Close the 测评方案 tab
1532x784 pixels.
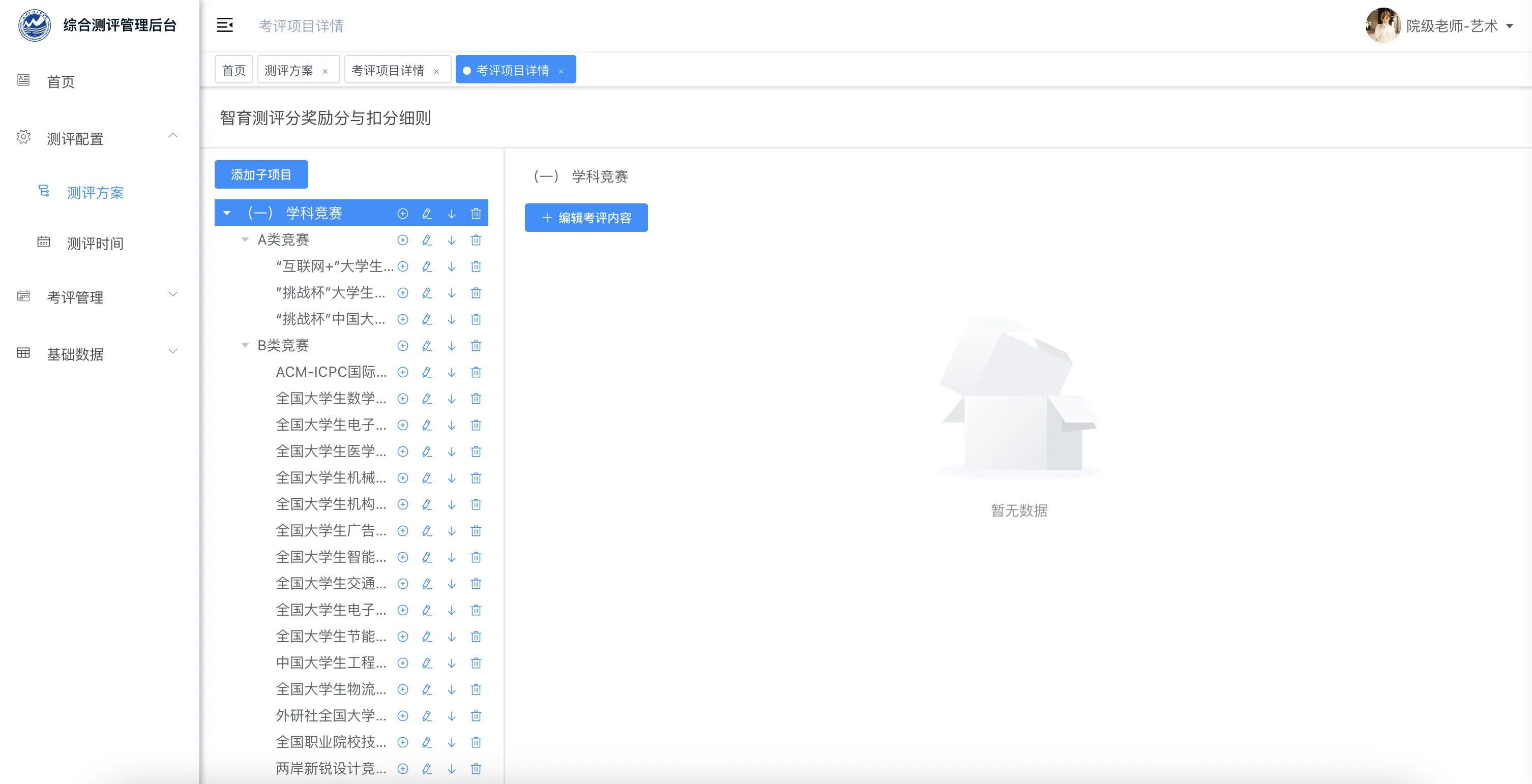tap(326, 70)
